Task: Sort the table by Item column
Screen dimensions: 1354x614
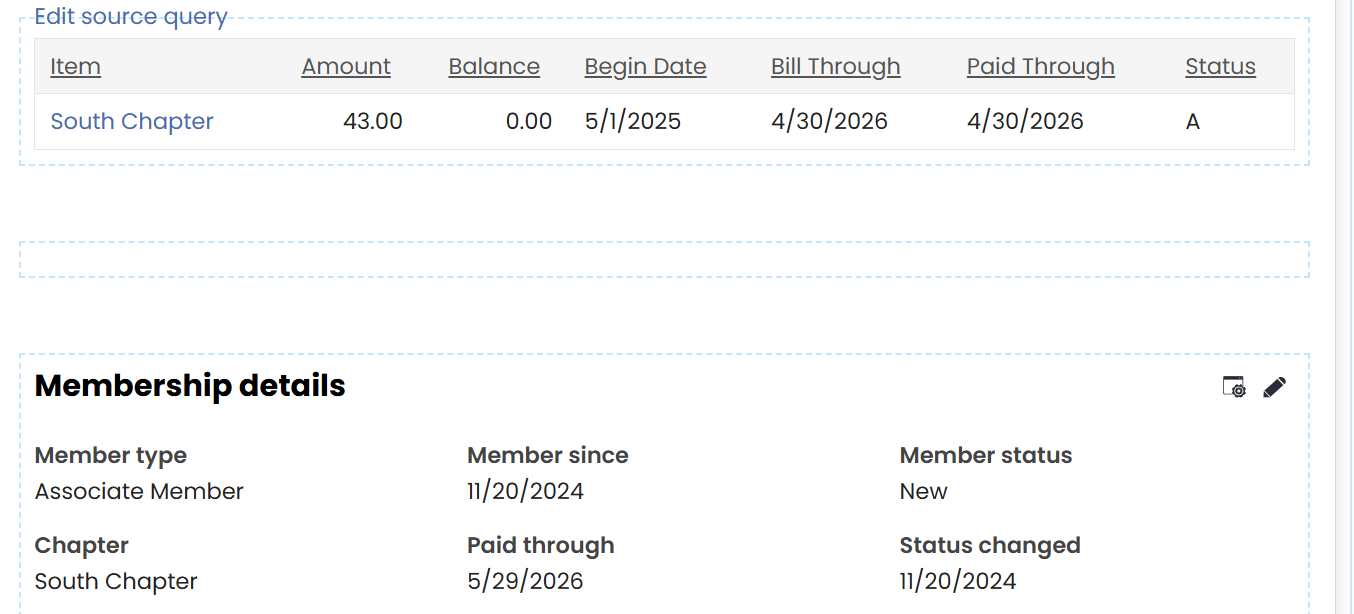Action: [76, 66]
